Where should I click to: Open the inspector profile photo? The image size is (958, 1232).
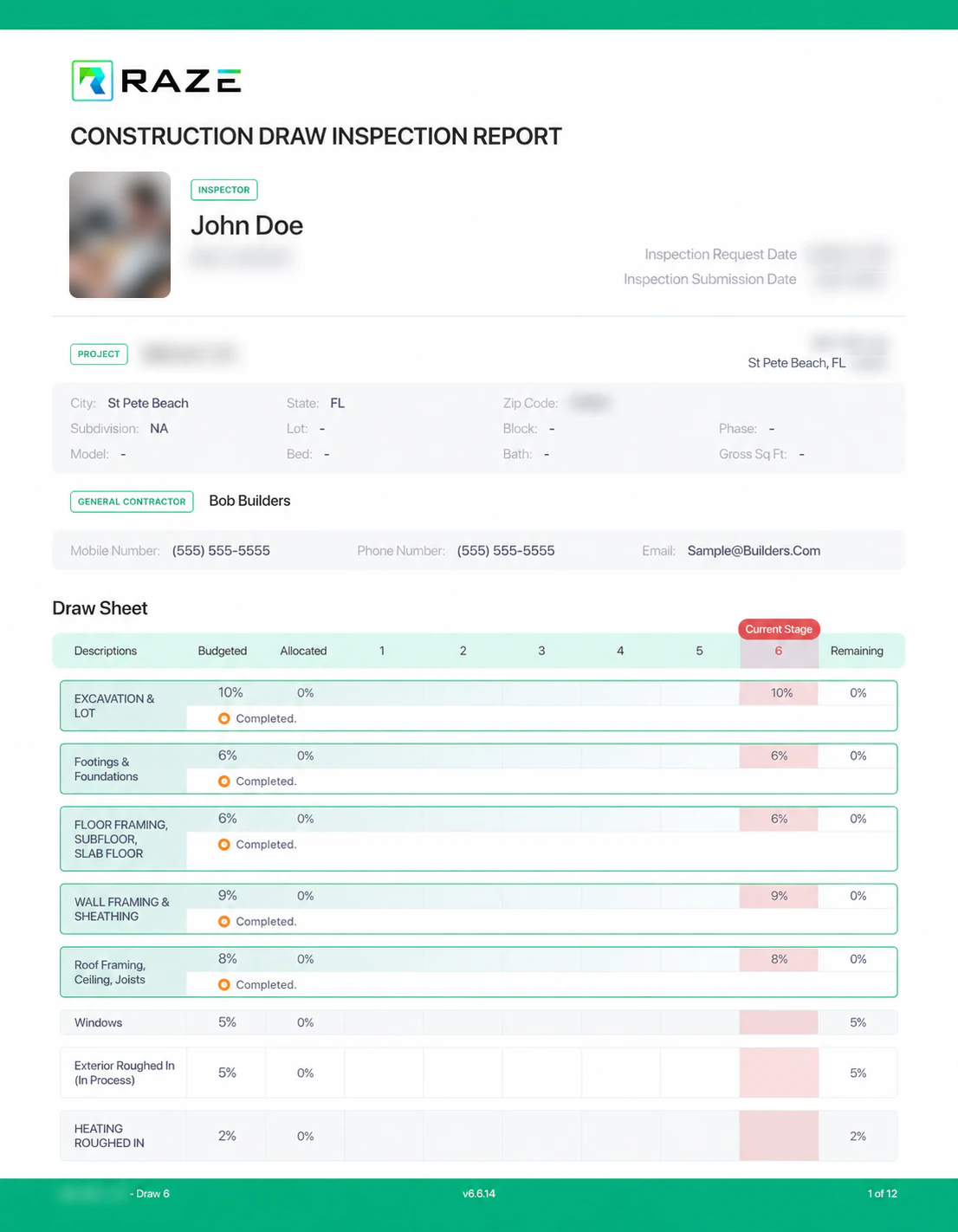coord(120,235)
